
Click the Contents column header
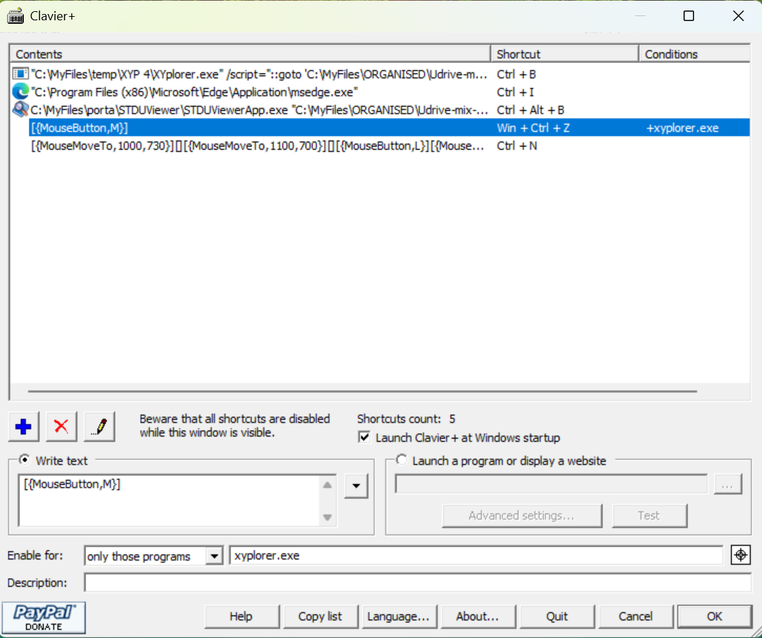tap(250, 54)
